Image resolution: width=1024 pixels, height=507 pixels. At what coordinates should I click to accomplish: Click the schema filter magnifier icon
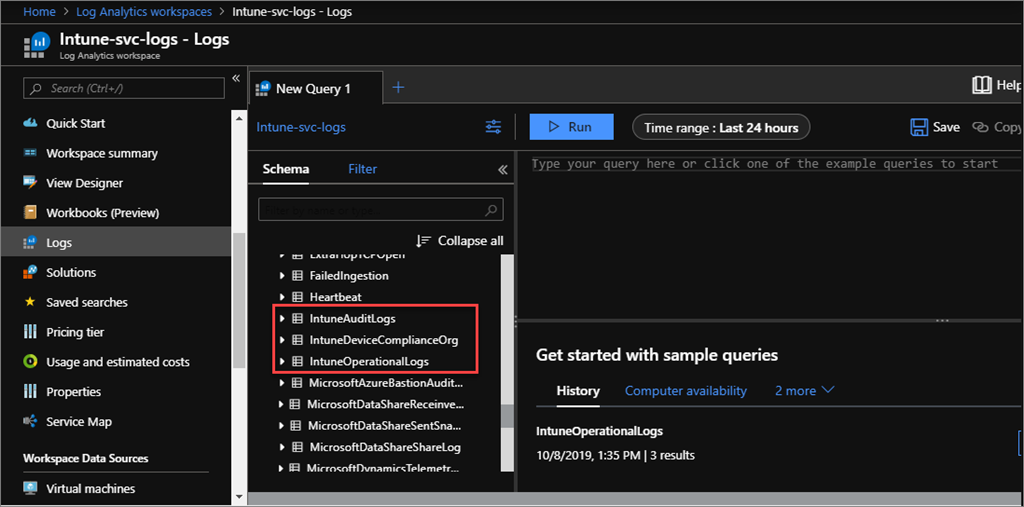492,211
